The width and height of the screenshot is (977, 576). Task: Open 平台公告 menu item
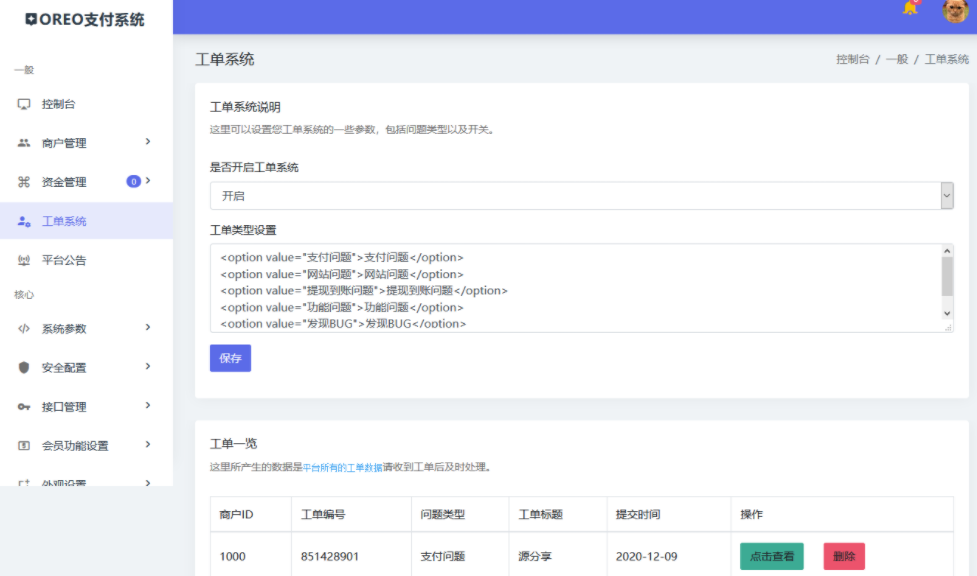tap(64, 260)
